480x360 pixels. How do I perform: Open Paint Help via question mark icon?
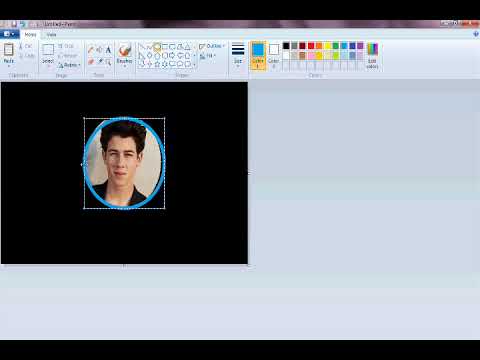point(476,34)
